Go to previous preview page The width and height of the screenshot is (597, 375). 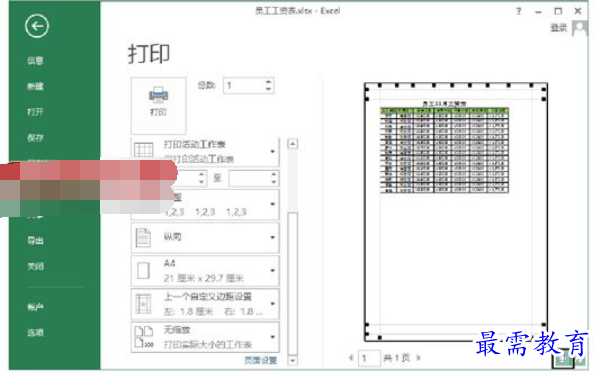351,358
